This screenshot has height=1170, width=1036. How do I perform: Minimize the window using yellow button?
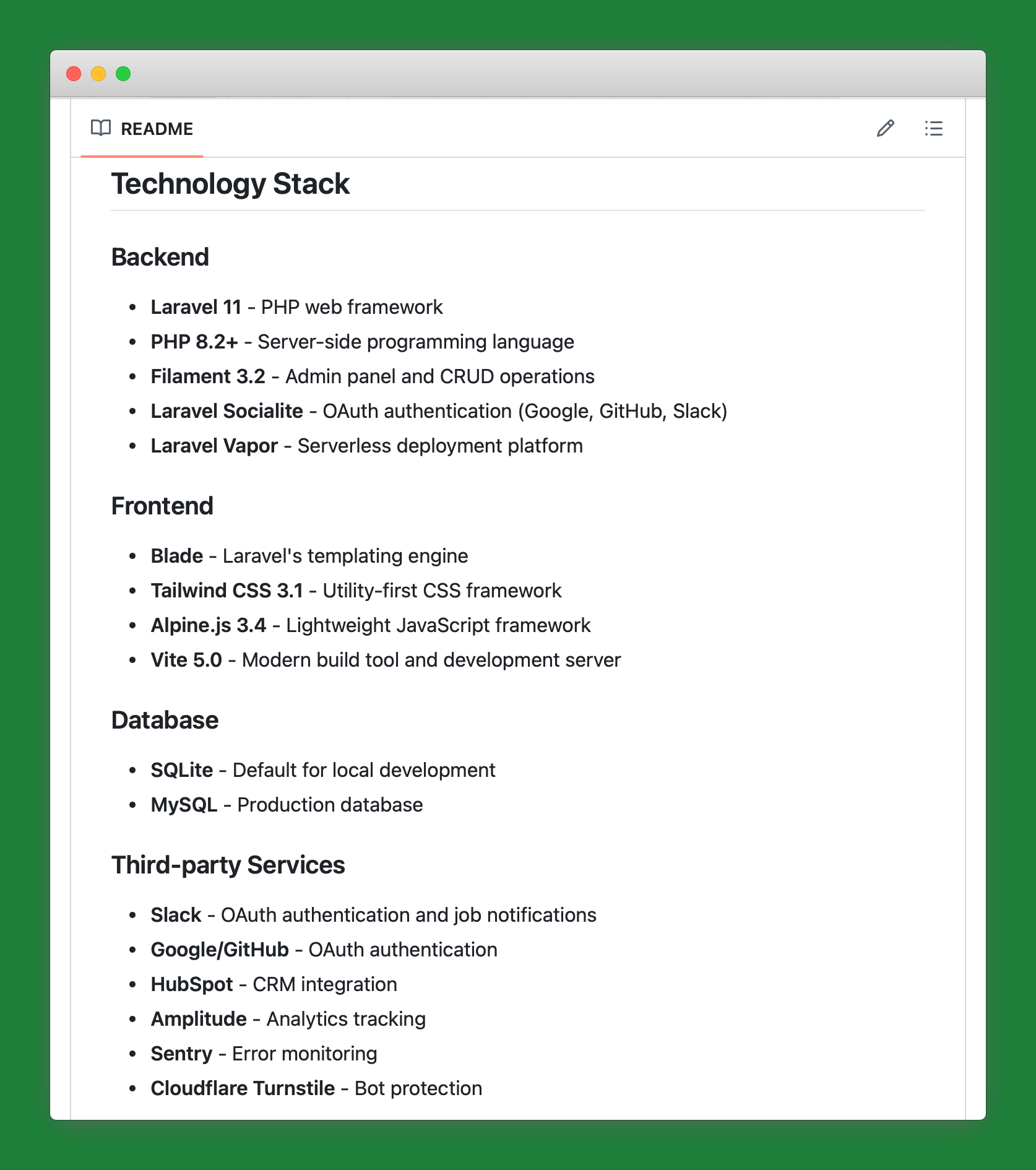(98, 74)
